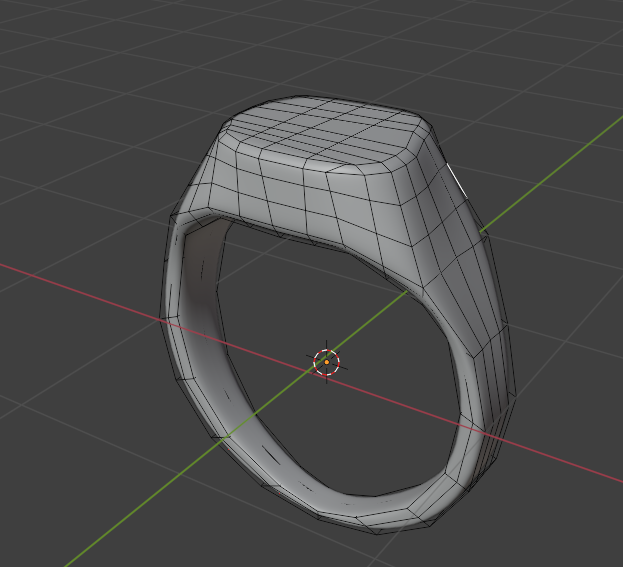Viewport: 623px width, 567px height.
Task: Click the red-white 3D cursor circle
Action: point(326,362)
